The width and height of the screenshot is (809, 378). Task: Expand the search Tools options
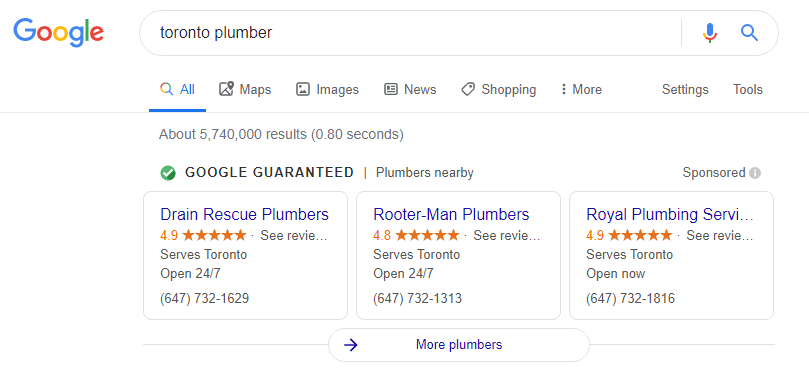[x=748, y=90]
